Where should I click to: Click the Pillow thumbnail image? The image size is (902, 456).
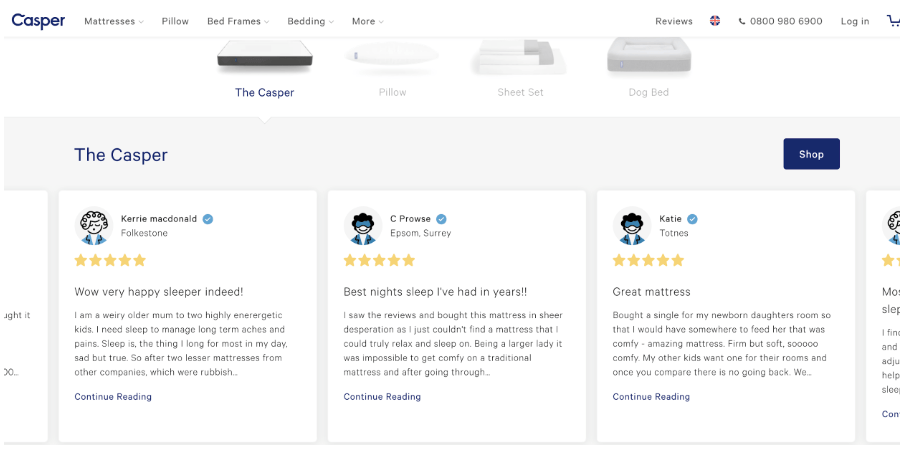click(392, 58)
